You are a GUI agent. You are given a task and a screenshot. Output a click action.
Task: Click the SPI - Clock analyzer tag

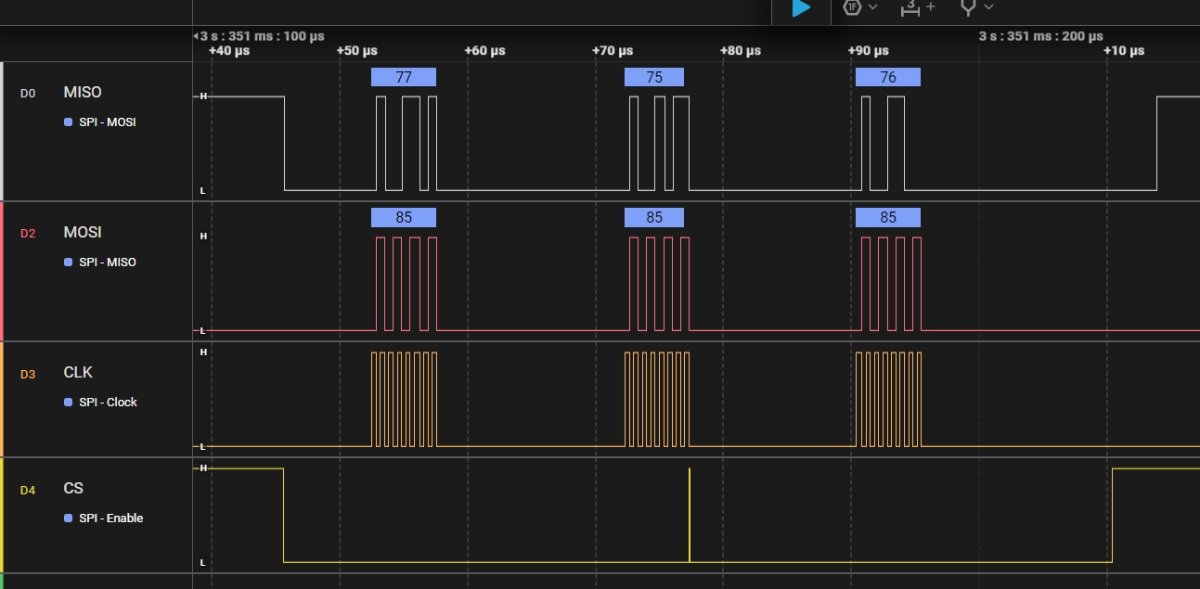(x=107, y=402)
